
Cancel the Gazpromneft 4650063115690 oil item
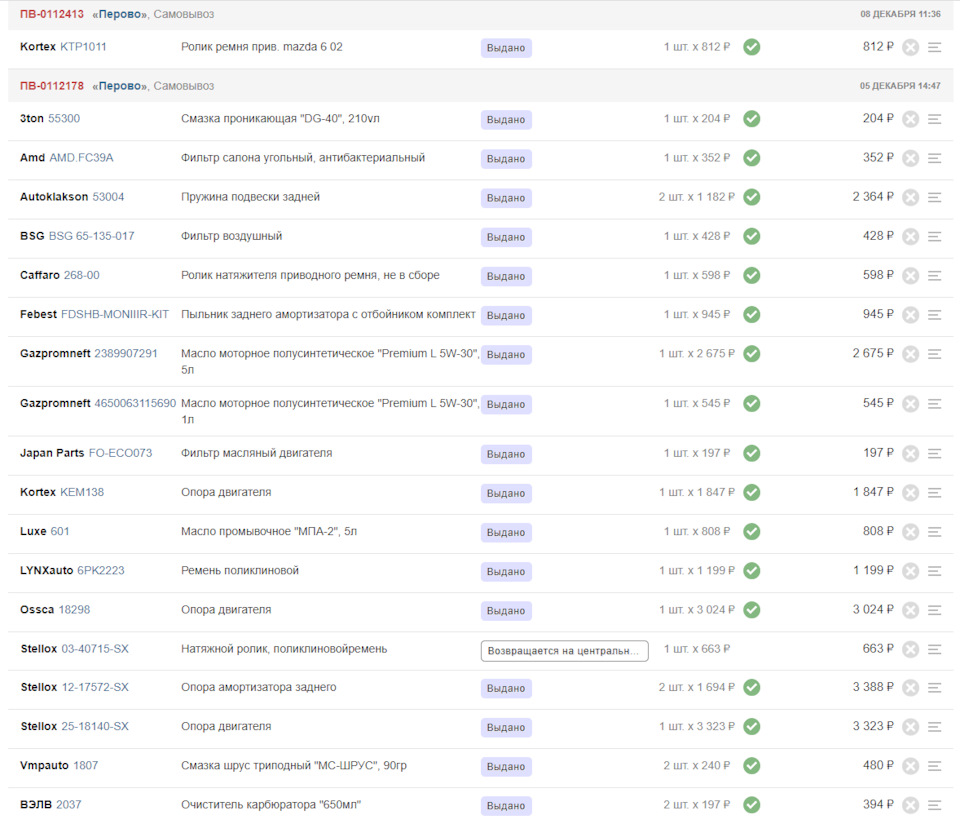(910, 403)
